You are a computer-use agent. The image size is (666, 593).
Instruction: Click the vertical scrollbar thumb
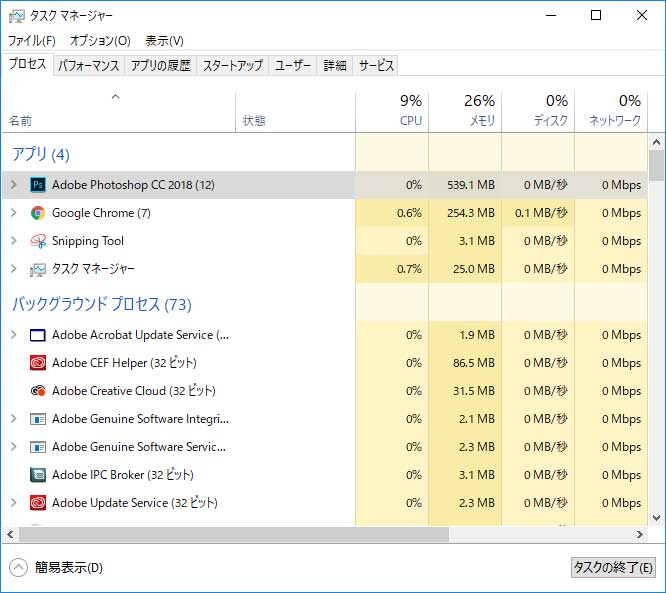[657, 166]
